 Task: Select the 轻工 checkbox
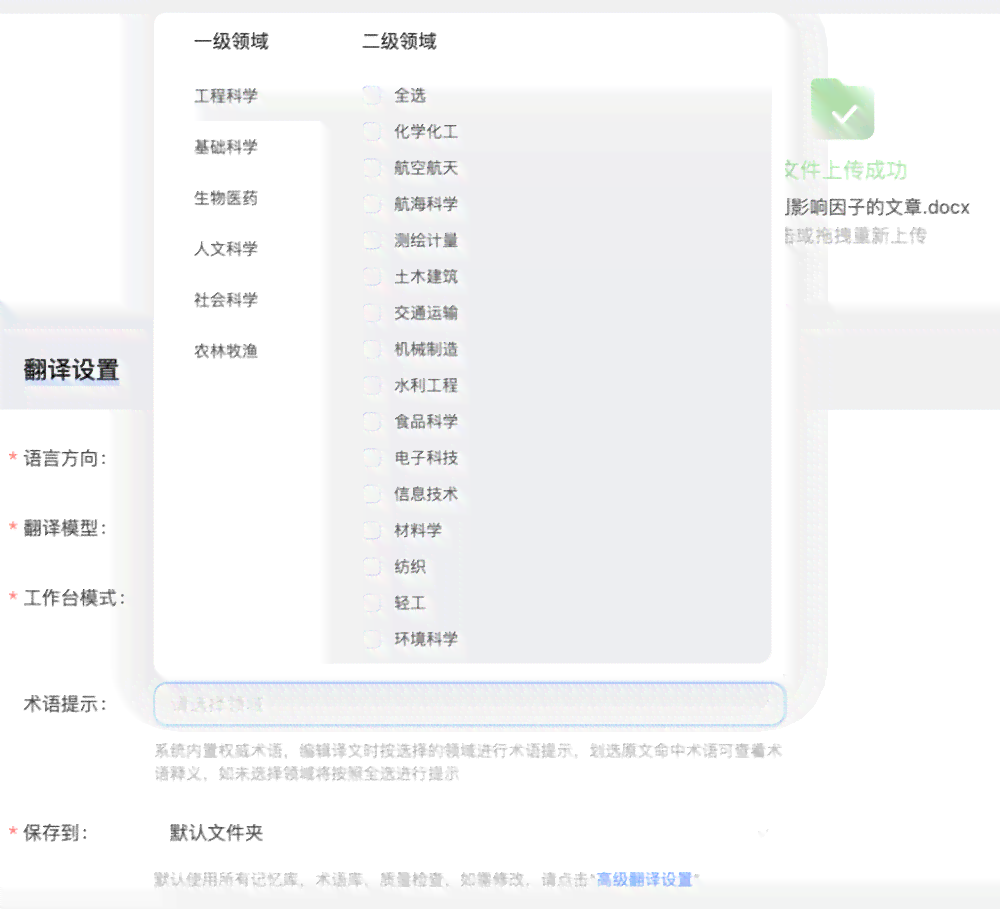[x=372, y=603]
